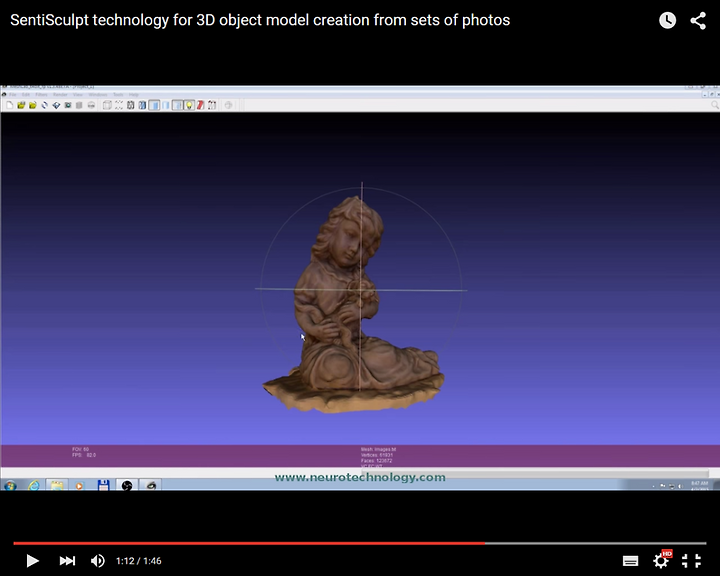Toggle Wireframe render mode
Screen dimensions: 720x576
pos(130,105)
